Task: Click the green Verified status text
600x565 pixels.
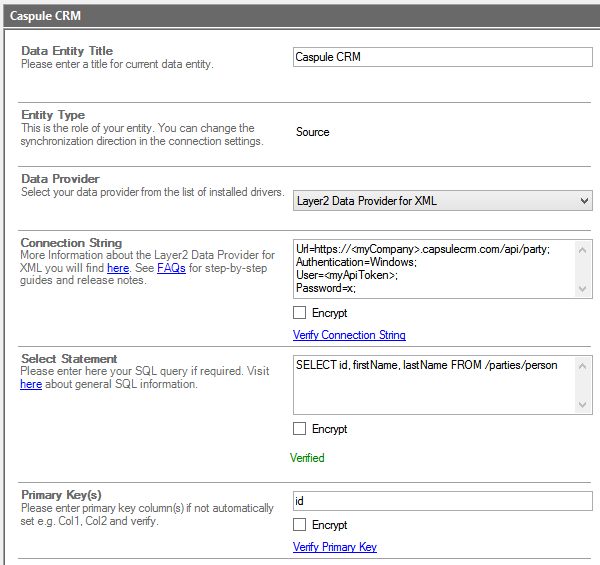Action: point(307,458)
